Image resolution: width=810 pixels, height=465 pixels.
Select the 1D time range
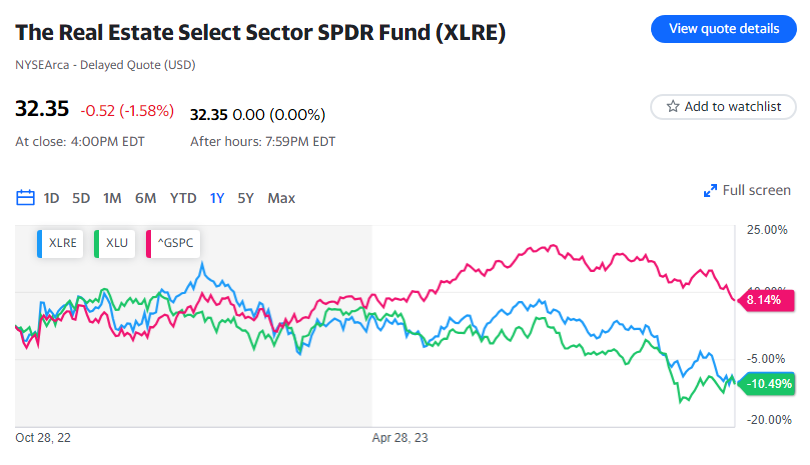coord(52,198)
